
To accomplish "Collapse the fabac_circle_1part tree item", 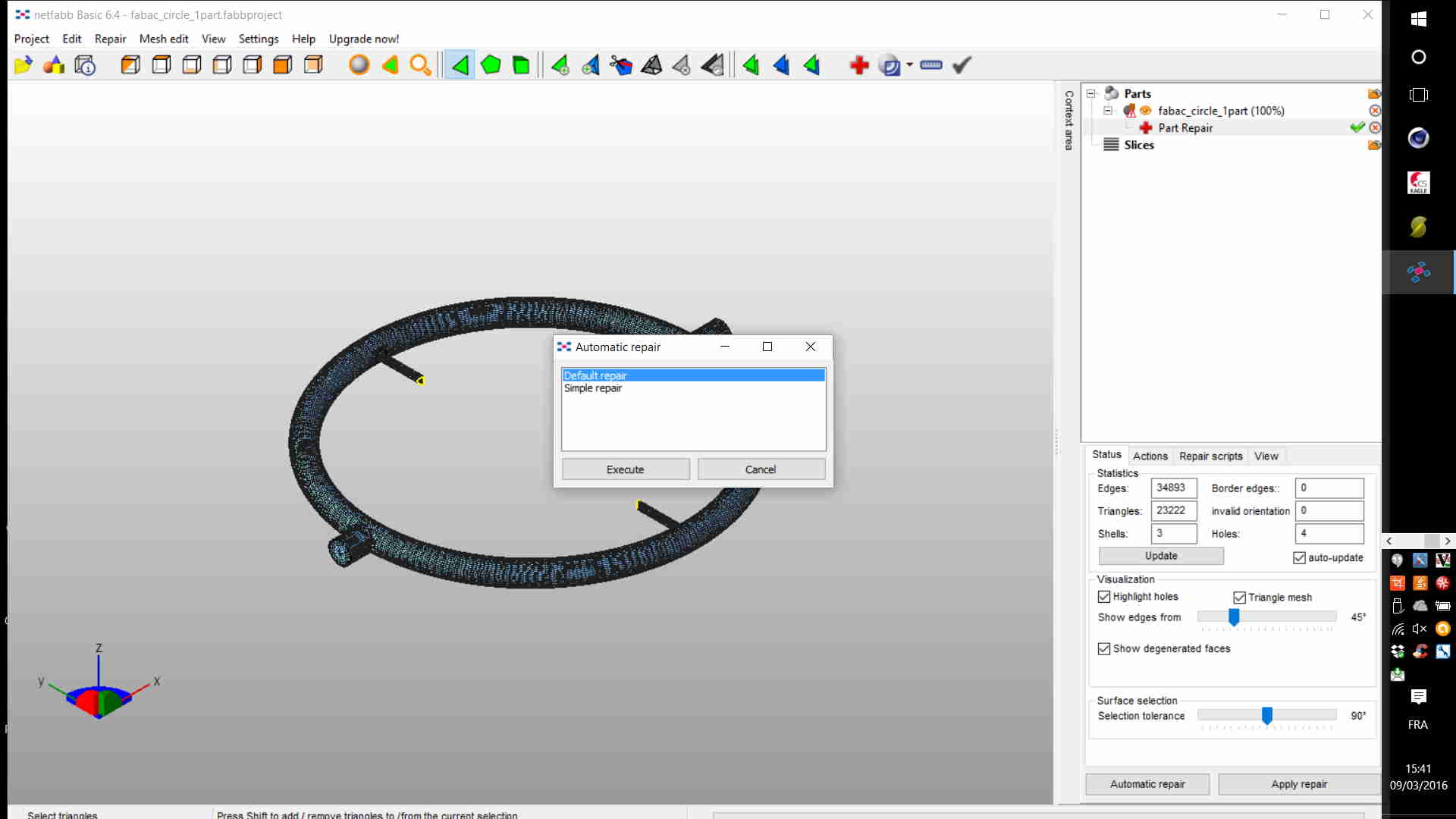I will coord(1108,111).
